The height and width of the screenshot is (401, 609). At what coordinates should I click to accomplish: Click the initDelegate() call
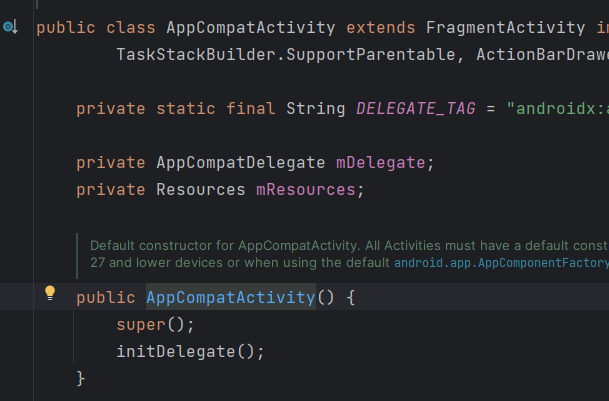pos(190,352)
